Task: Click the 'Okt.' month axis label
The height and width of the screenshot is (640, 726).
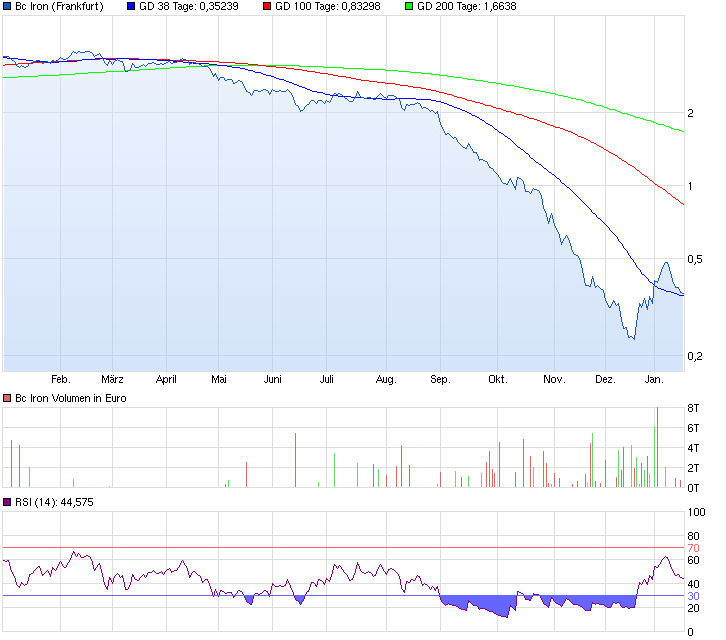Action: 498,379
